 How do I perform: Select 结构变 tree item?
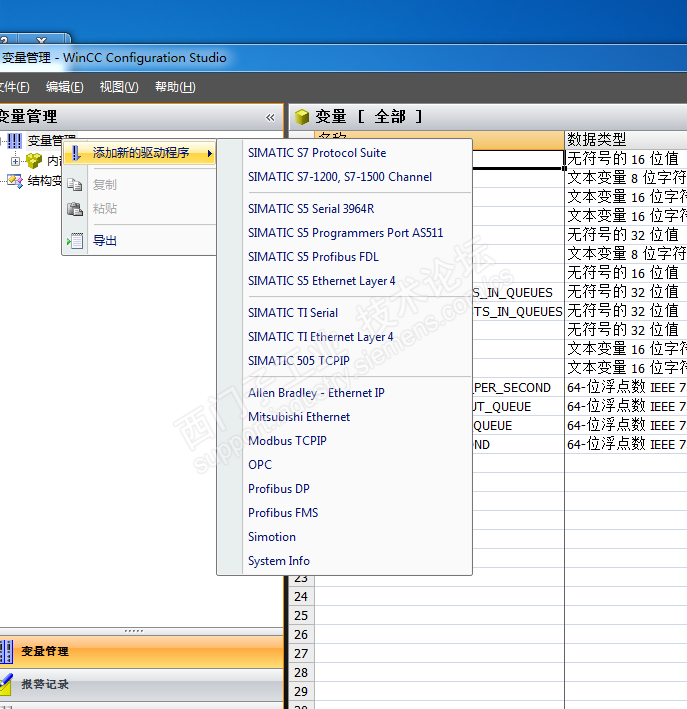pyautogui.click(x=44, y=181)
